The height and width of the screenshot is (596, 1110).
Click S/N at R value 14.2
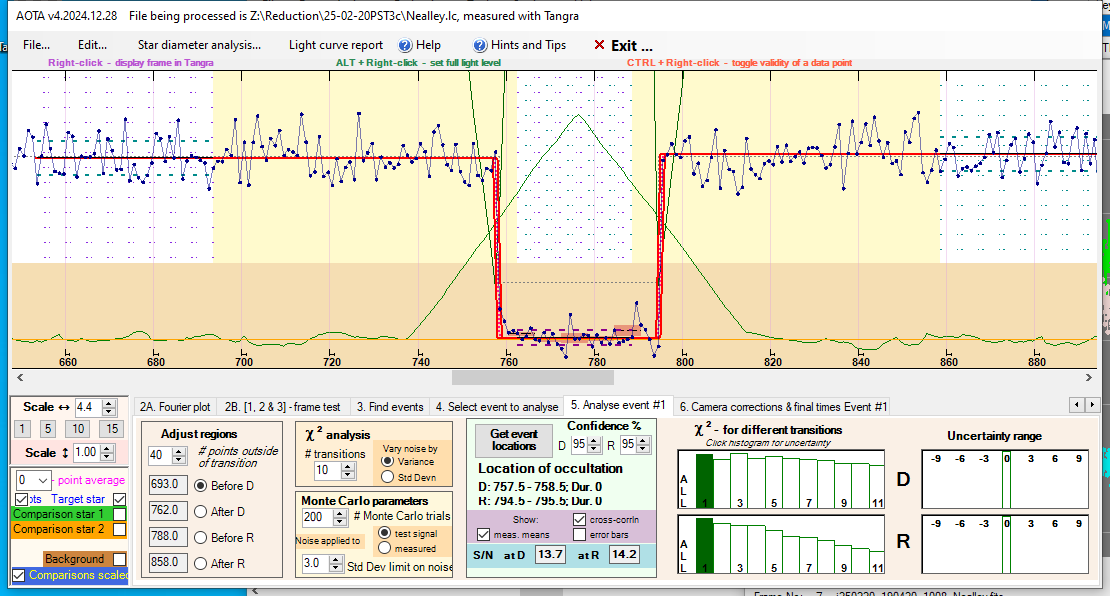click(x=624, y=554)
